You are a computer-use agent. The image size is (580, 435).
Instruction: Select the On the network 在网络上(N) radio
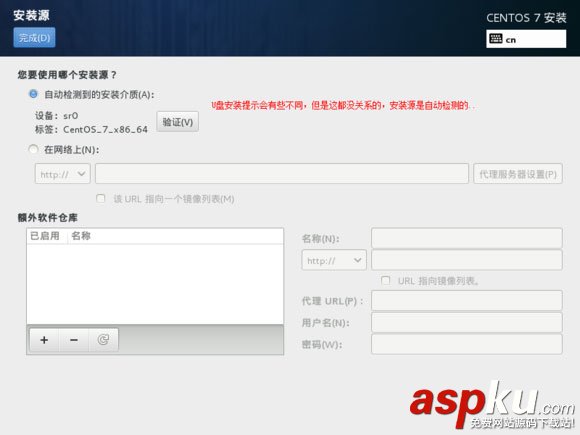pyautogui.click(x=33, y=149)
